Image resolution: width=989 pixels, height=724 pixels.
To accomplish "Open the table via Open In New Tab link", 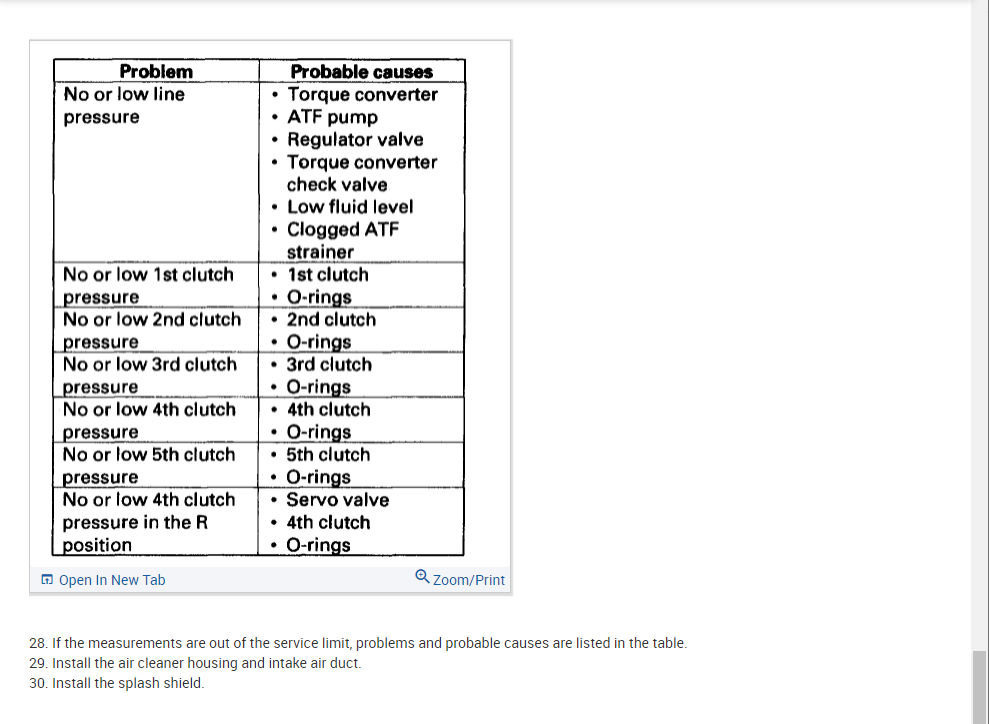I will 112,580.
